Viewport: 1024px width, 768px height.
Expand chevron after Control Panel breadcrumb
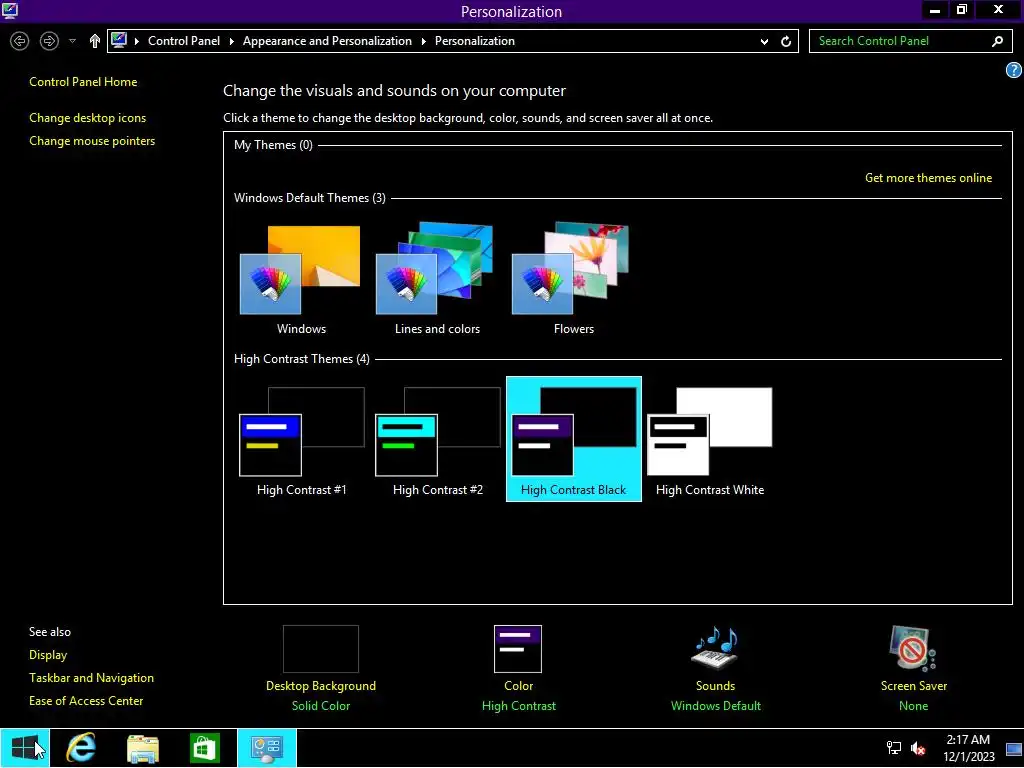[x=231, y=41]
